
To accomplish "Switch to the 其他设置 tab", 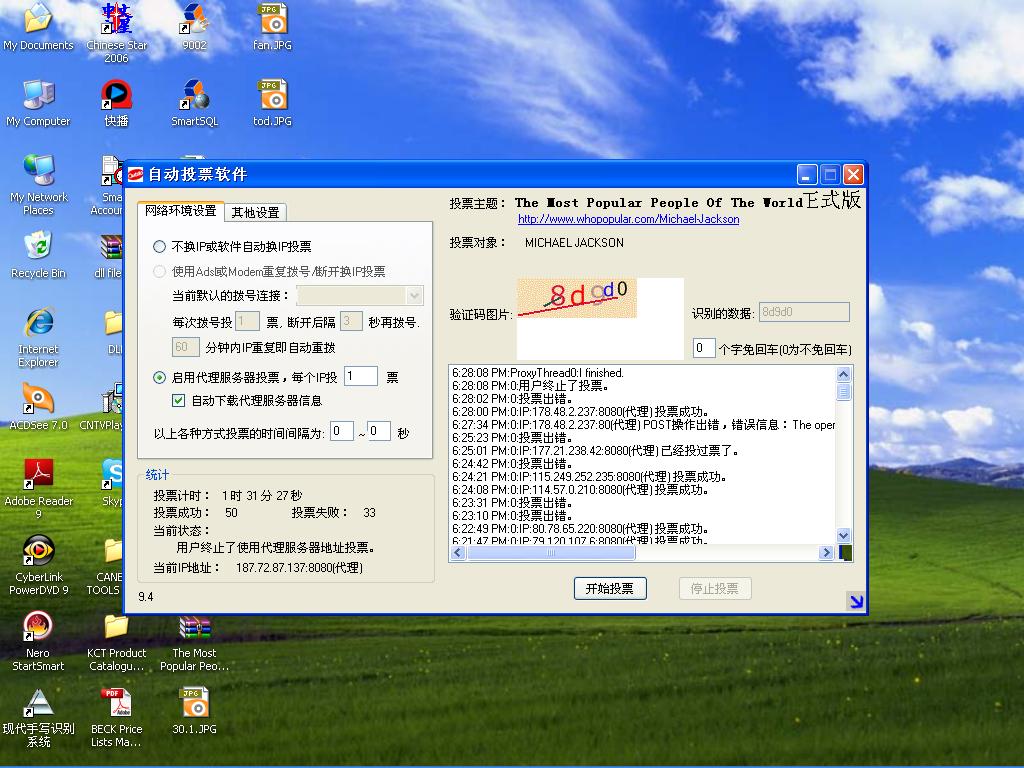I will [x=255, y=212].
